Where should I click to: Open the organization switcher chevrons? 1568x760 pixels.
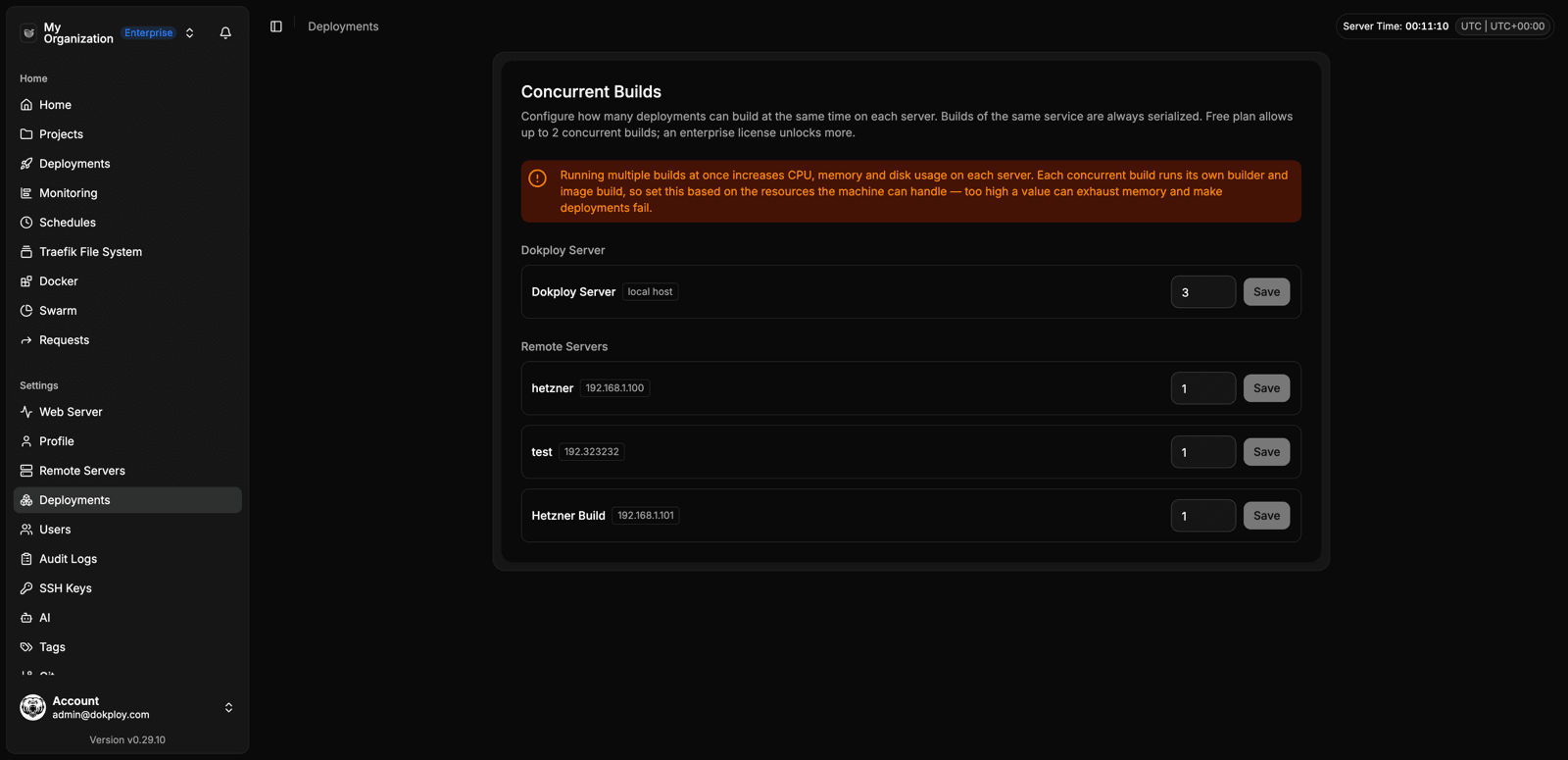click(x=190, y=32)
